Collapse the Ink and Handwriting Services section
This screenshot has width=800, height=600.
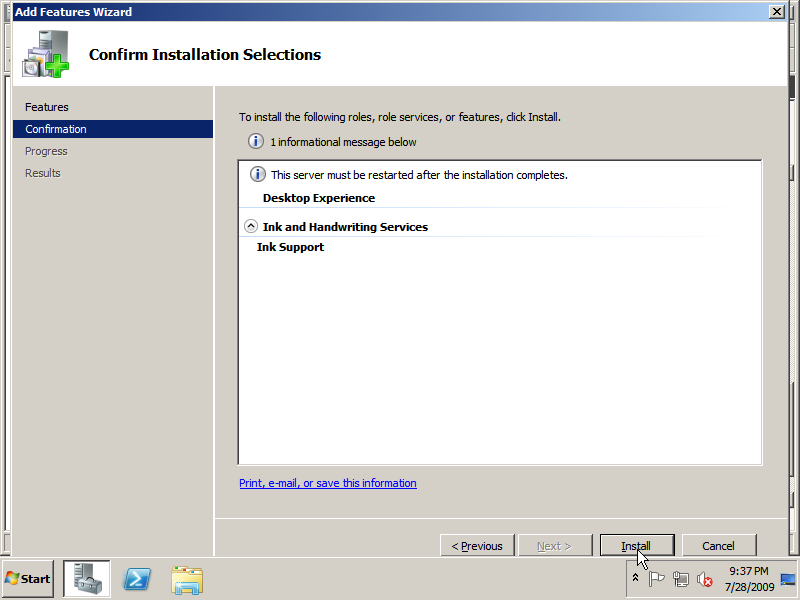251,227
